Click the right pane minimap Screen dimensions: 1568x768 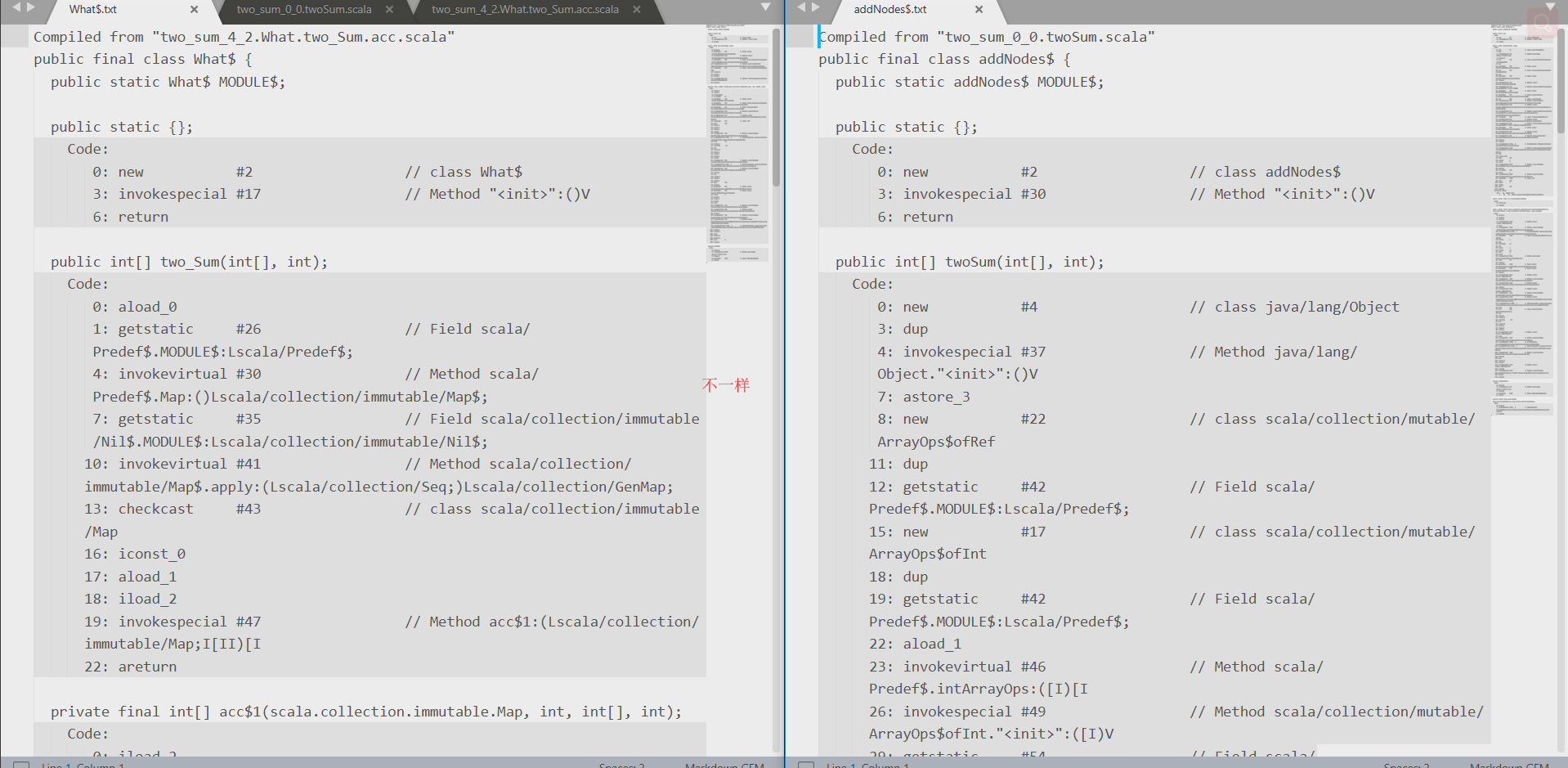click(x=1522, y=221)
